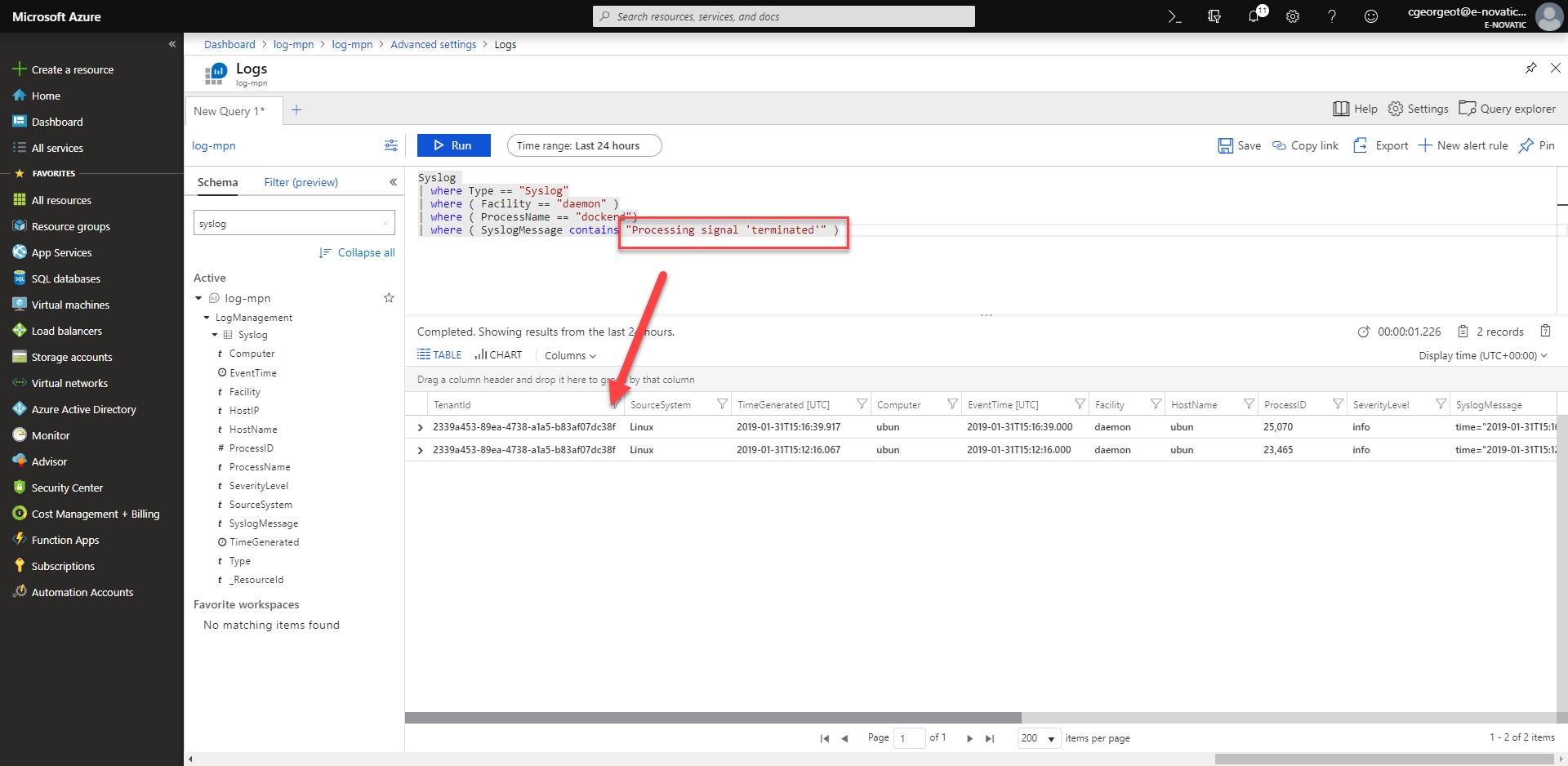Open feedback smiley icon
The height and width of the screenshot is (766, 1568).
1371,16
